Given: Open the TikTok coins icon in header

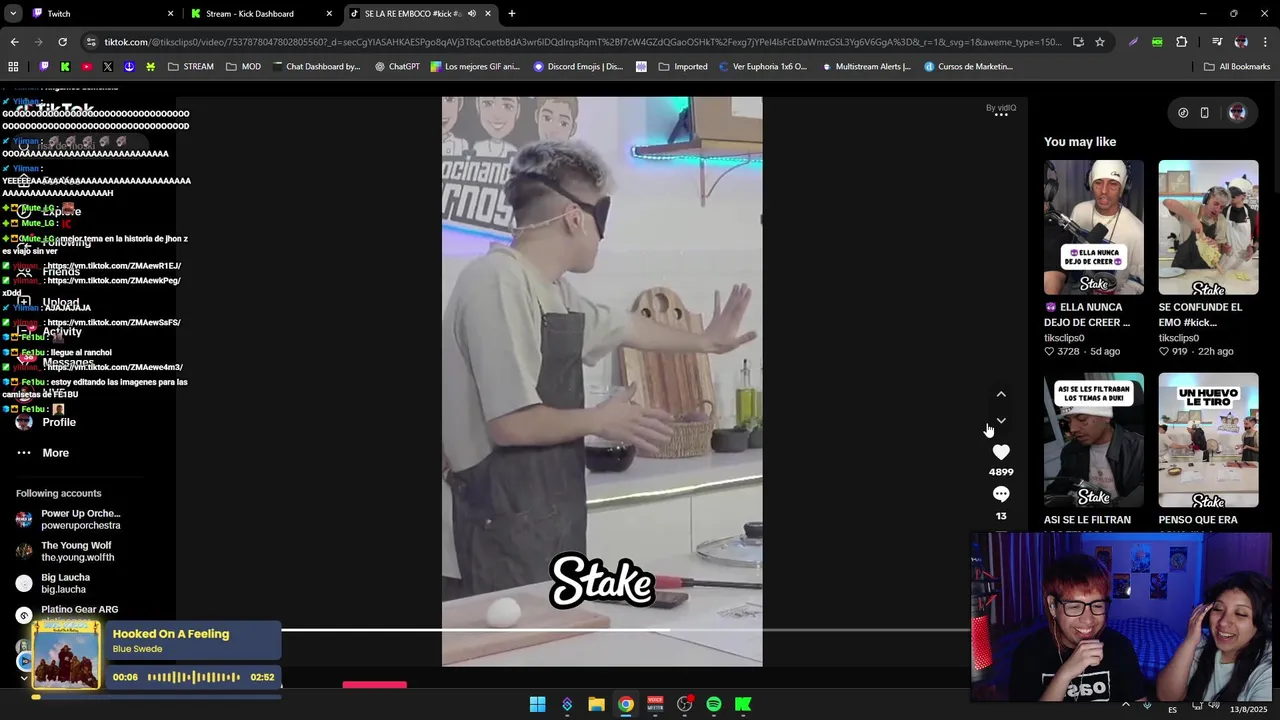Looking at the screenshot, I should pyautogui.click(x=1183, y=113).
